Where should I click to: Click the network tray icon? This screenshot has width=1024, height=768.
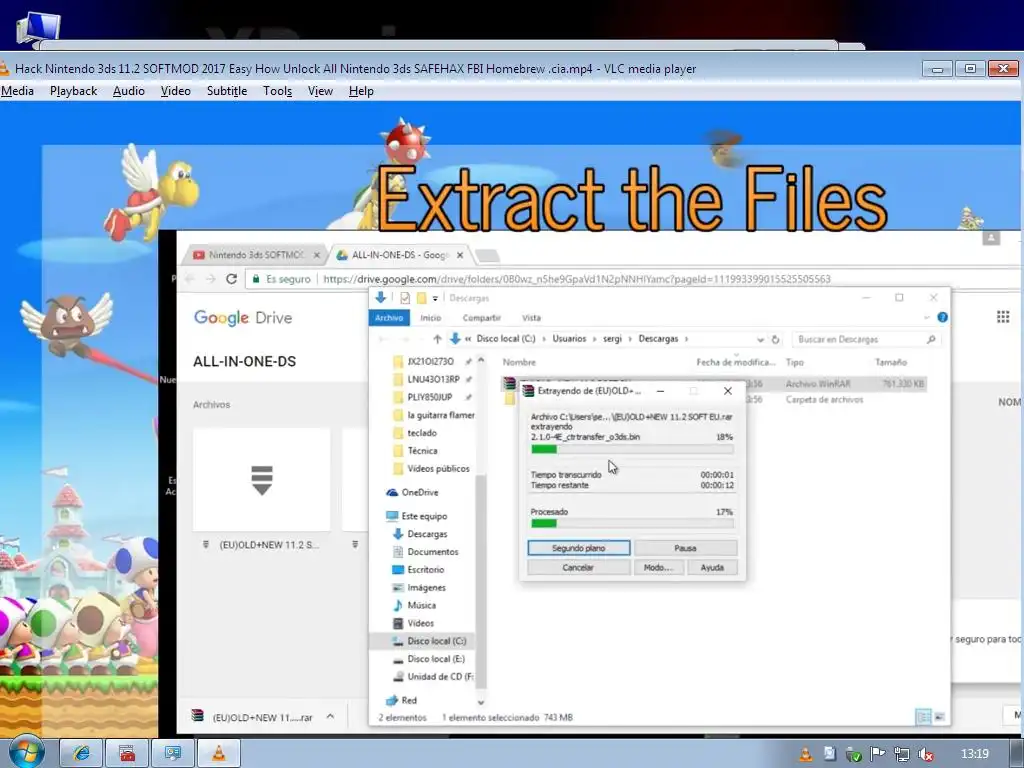[902, 754]
